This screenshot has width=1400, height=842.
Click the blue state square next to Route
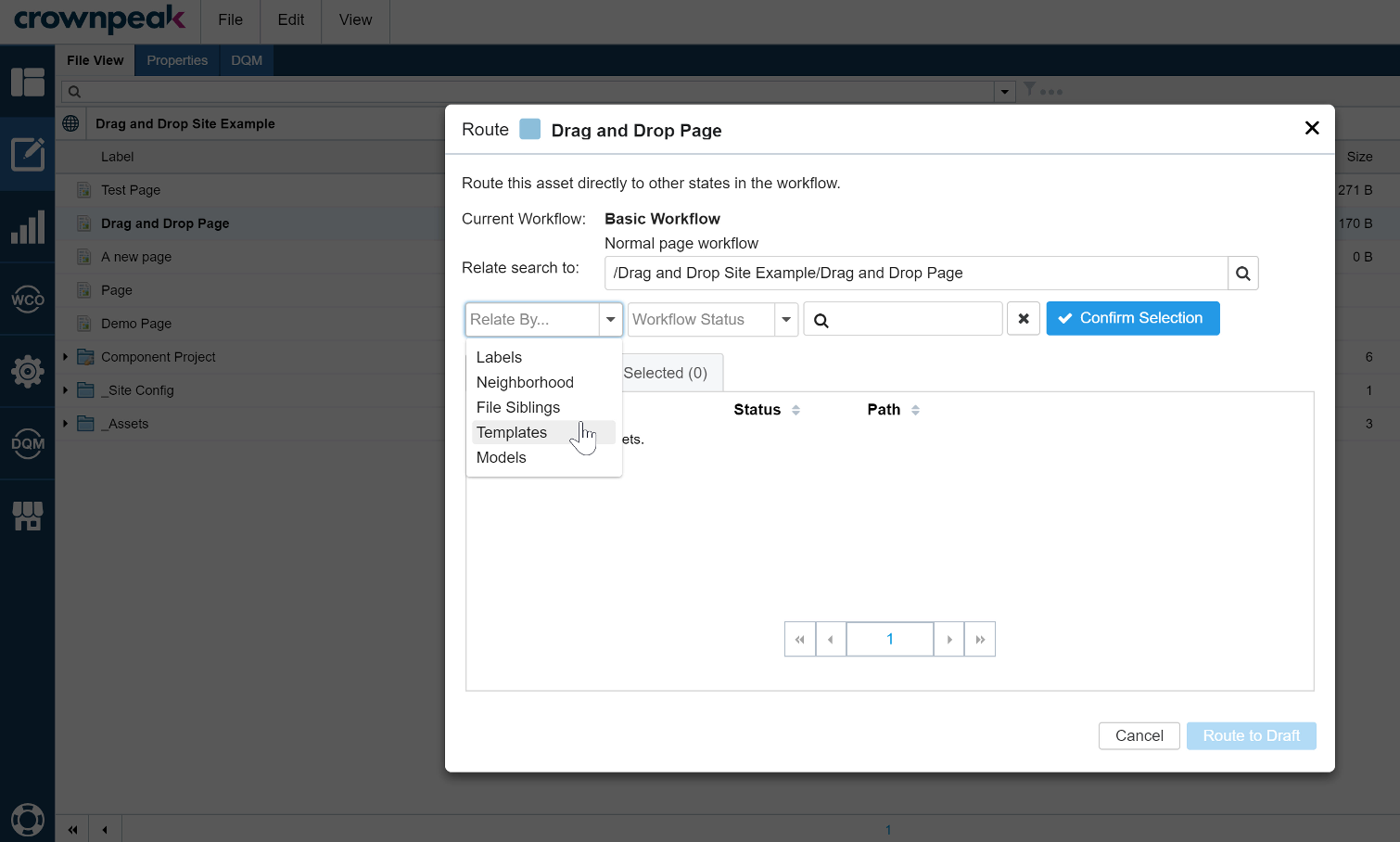point(530,129)
